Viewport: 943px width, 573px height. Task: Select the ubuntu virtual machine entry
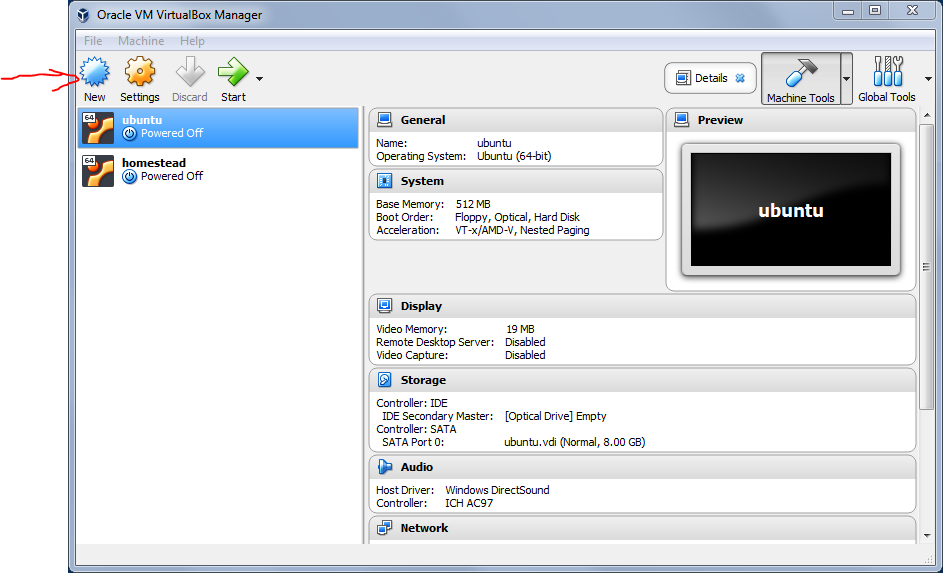(x=218, y=127)
